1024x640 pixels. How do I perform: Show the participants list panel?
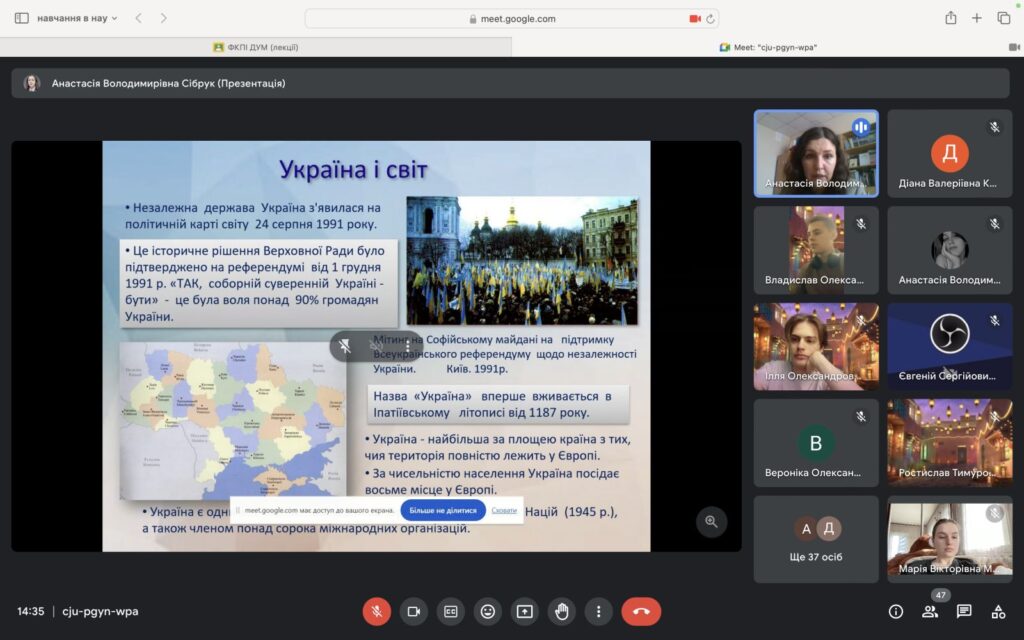tap(930, 611)
